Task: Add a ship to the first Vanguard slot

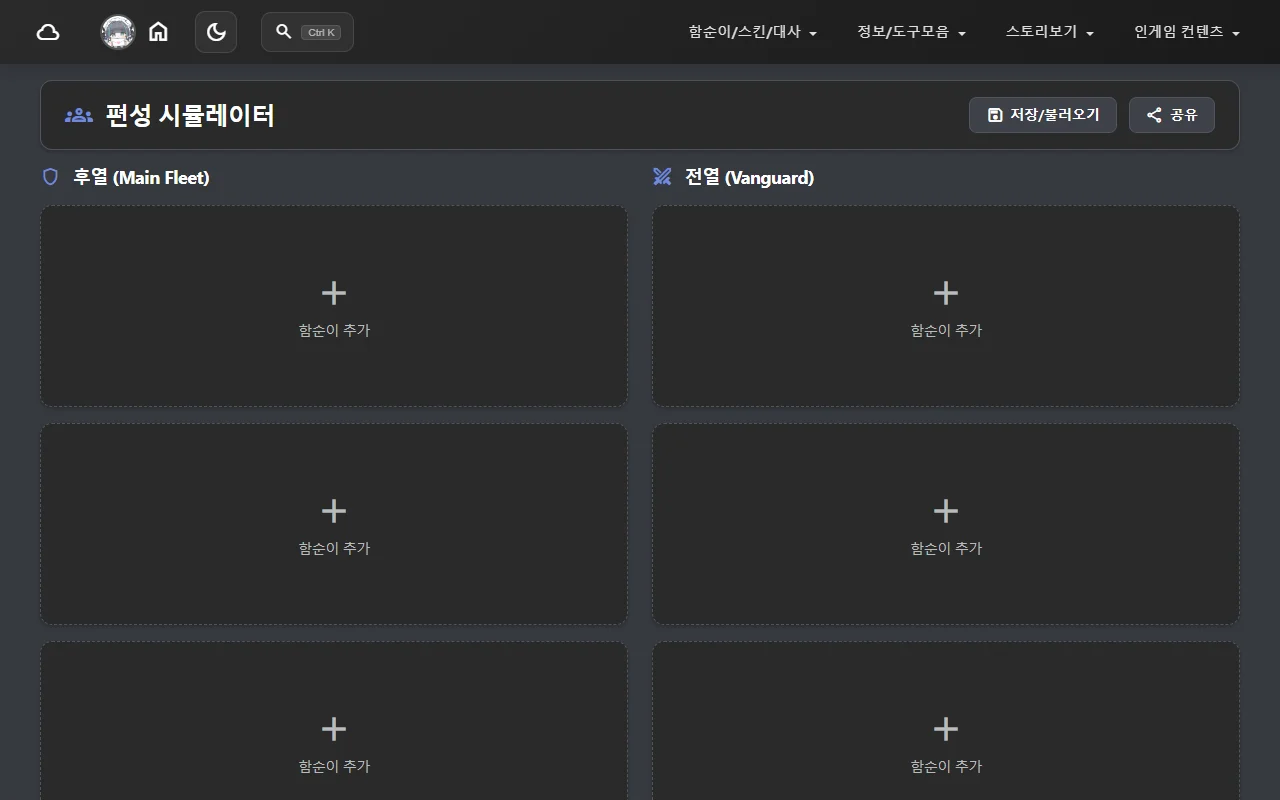Action: pos(946,306)
